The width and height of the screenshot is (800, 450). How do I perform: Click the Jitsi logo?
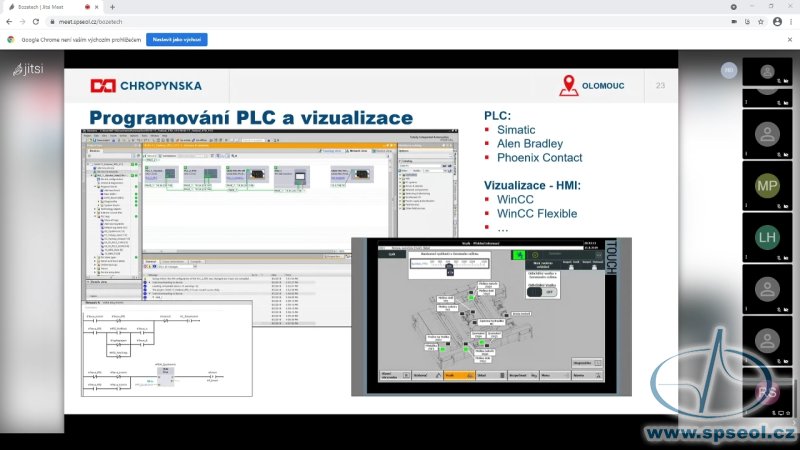click(x=29, y=69)
